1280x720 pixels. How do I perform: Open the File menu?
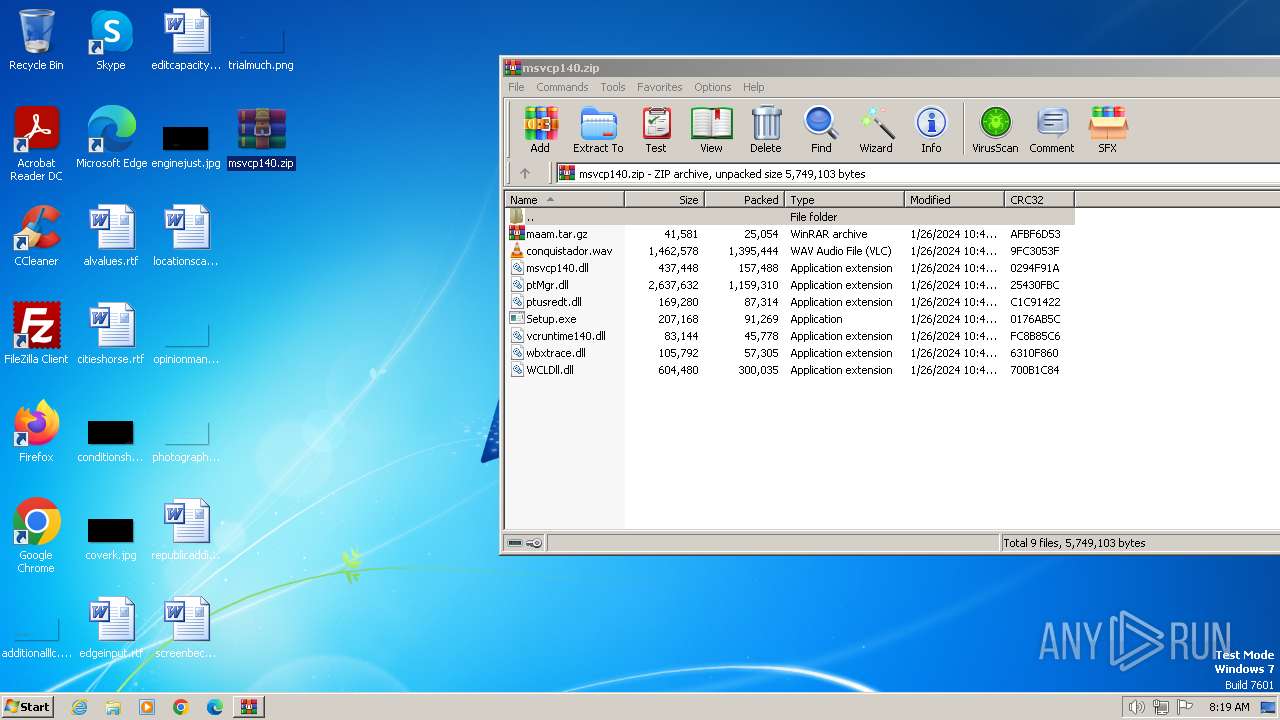[516, 87]
